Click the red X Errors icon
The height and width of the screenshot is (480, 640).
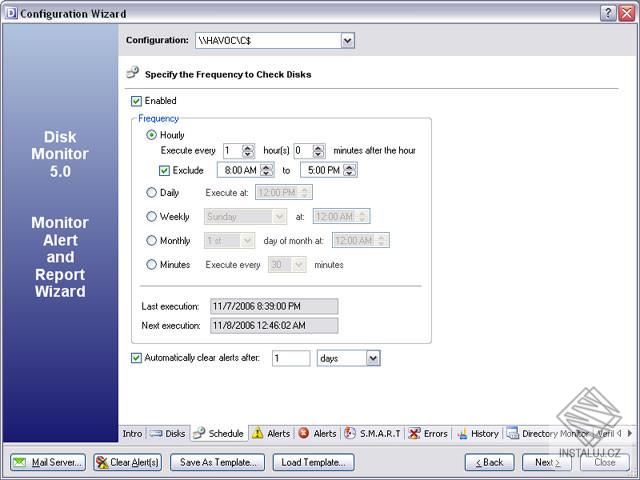[414, 433]
